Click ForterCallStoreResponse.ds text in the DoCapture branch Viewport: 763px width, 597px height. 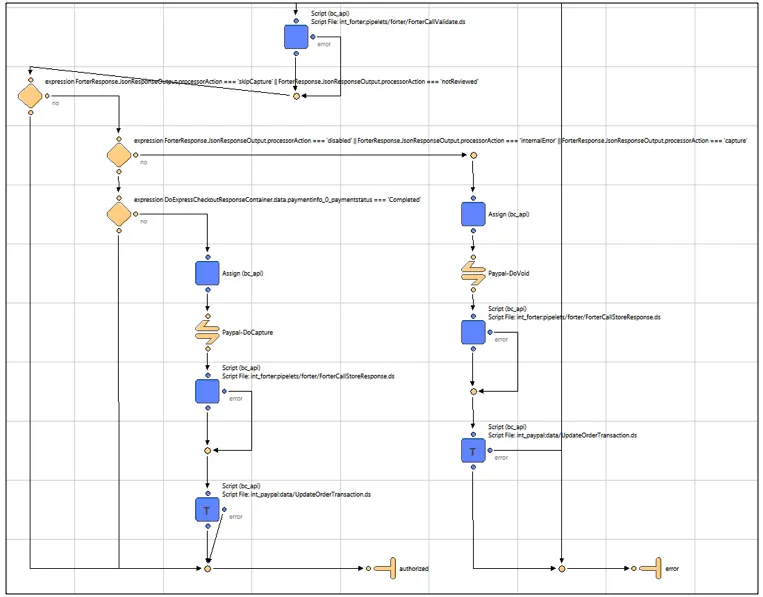tap(308, 376)
